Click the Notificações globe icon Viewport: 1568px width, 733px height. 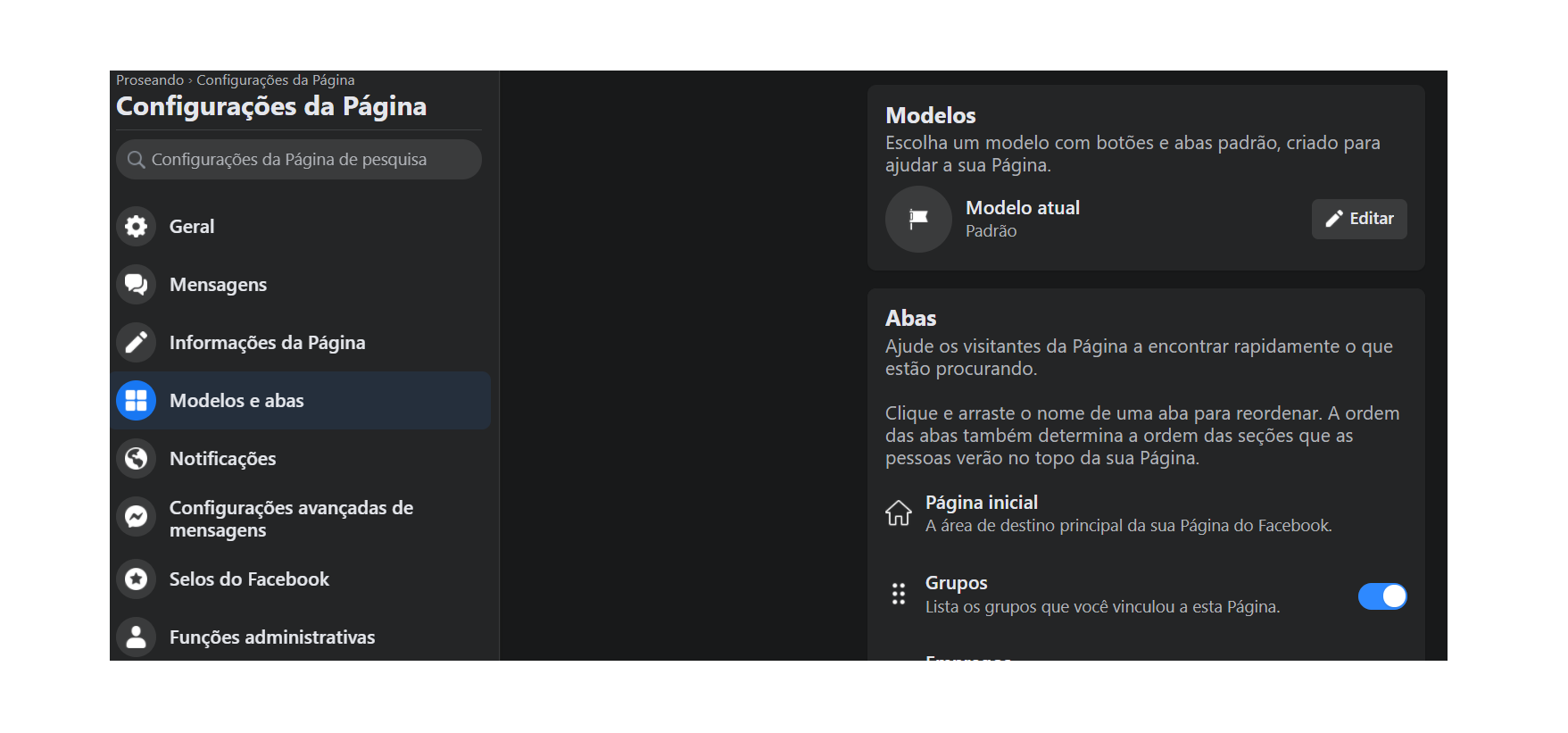[x=136, y=458]
